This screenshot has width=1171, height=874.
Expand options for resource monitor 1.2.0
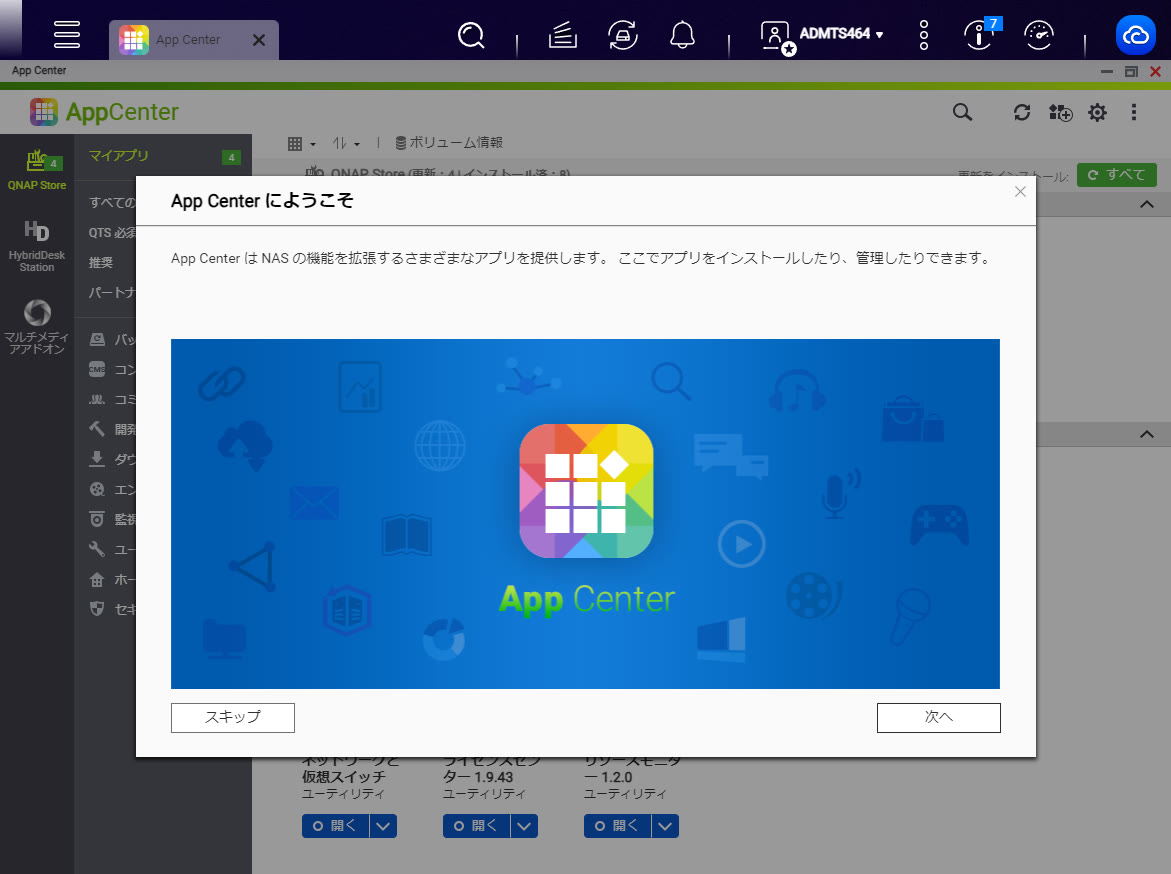(665, 826)
